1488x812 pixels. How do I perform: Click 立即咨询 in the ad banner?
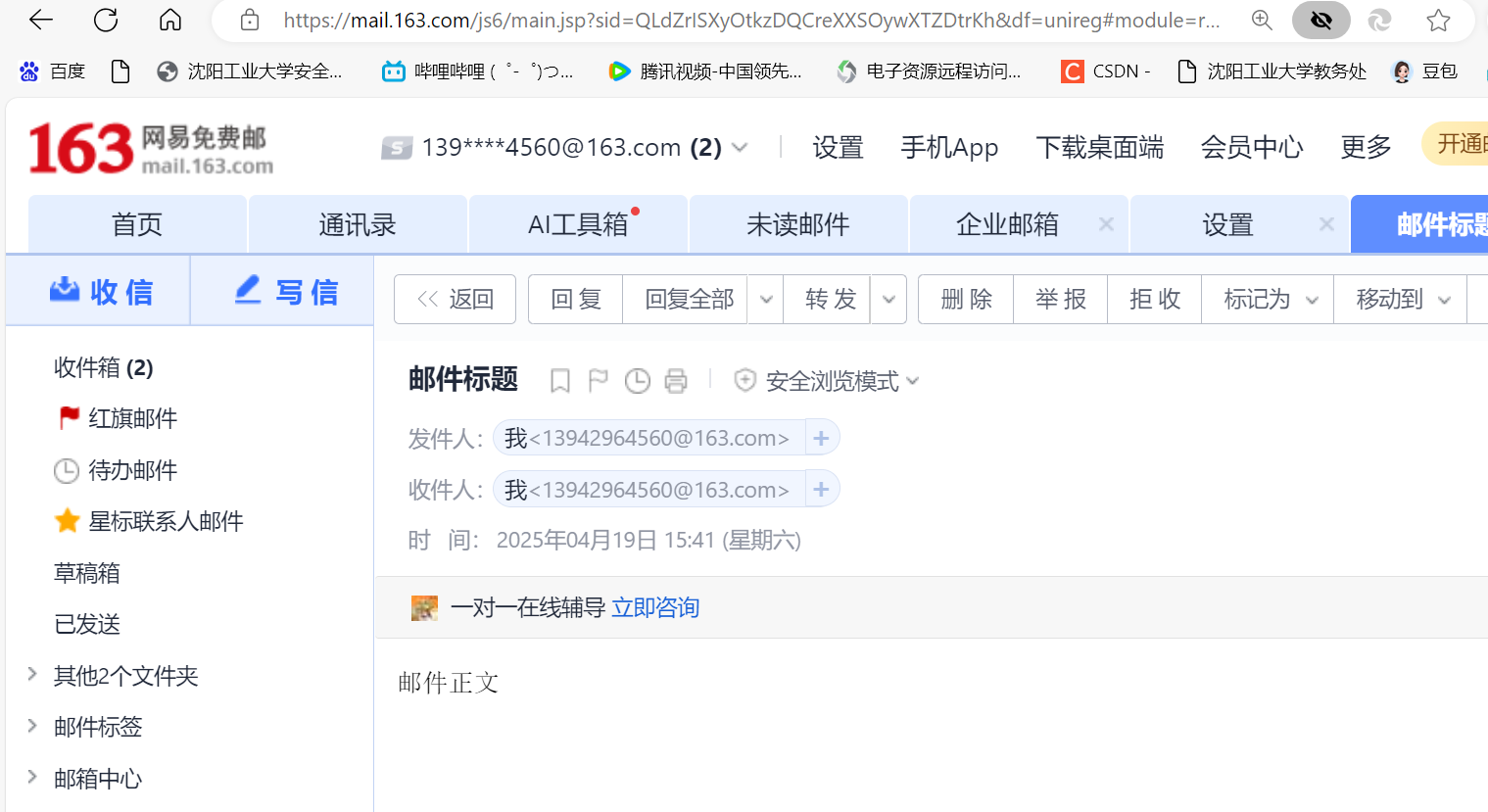coord(654,607)
